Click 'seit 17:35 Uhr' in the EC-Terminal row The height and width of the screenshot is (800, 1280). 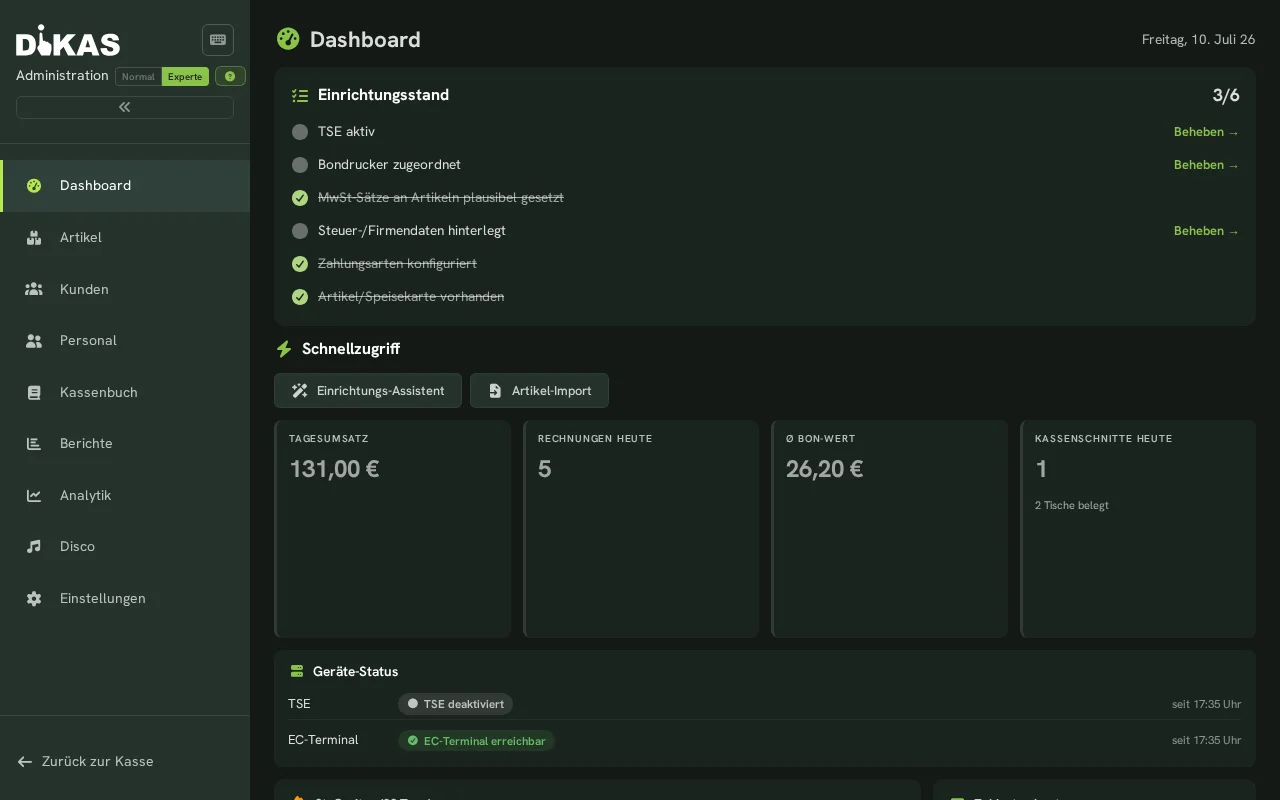point(1207,740)
